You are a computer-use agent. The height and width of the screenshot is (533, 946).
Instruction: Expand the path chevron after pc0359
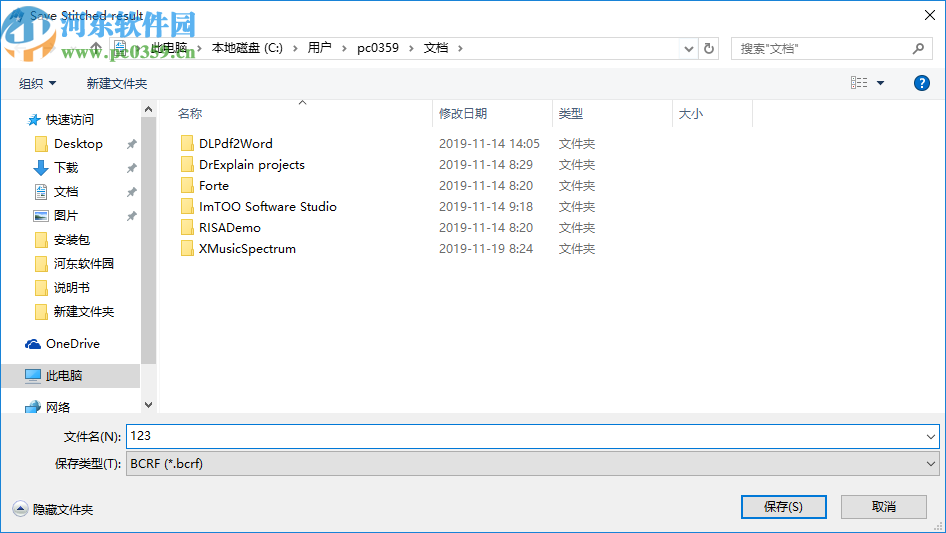(x=411, y=48)
